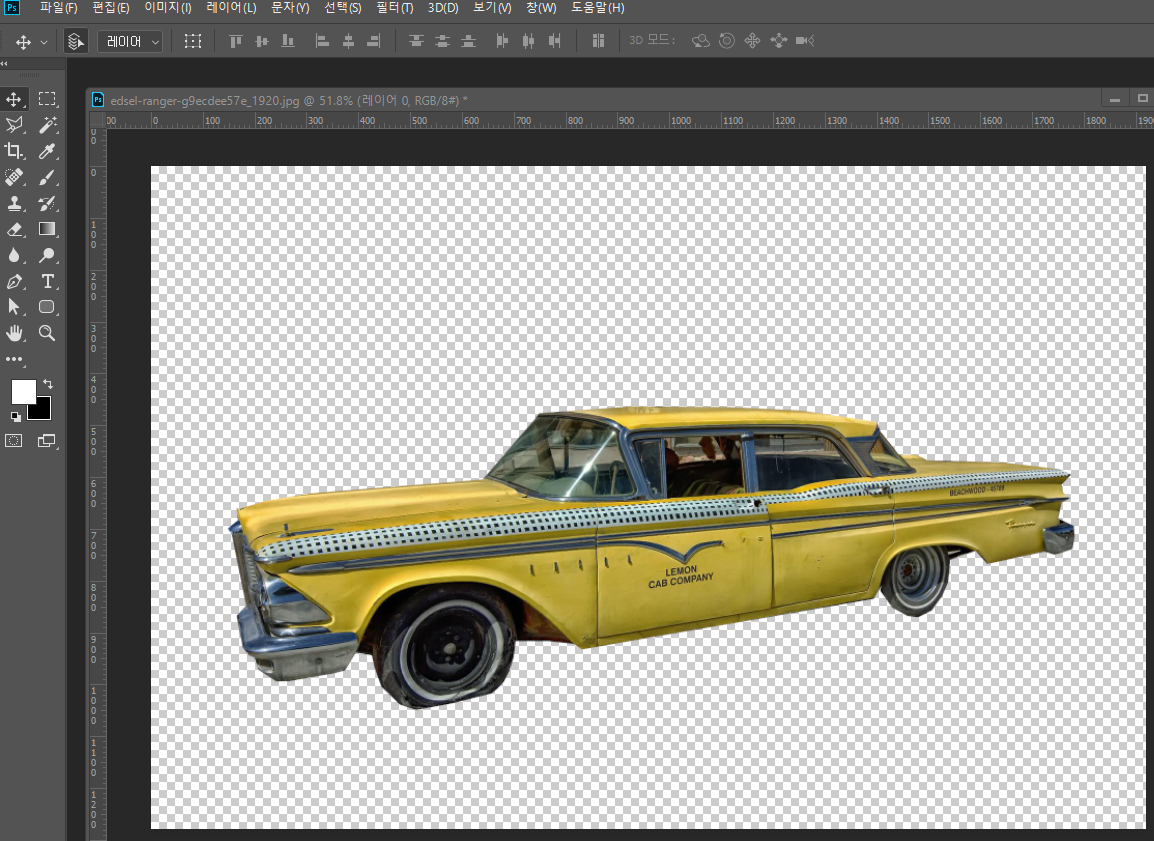This screenshot has height=841, width=1154.
Task: Select the Spot Healing Brush tool
Action: click(14, 177)
